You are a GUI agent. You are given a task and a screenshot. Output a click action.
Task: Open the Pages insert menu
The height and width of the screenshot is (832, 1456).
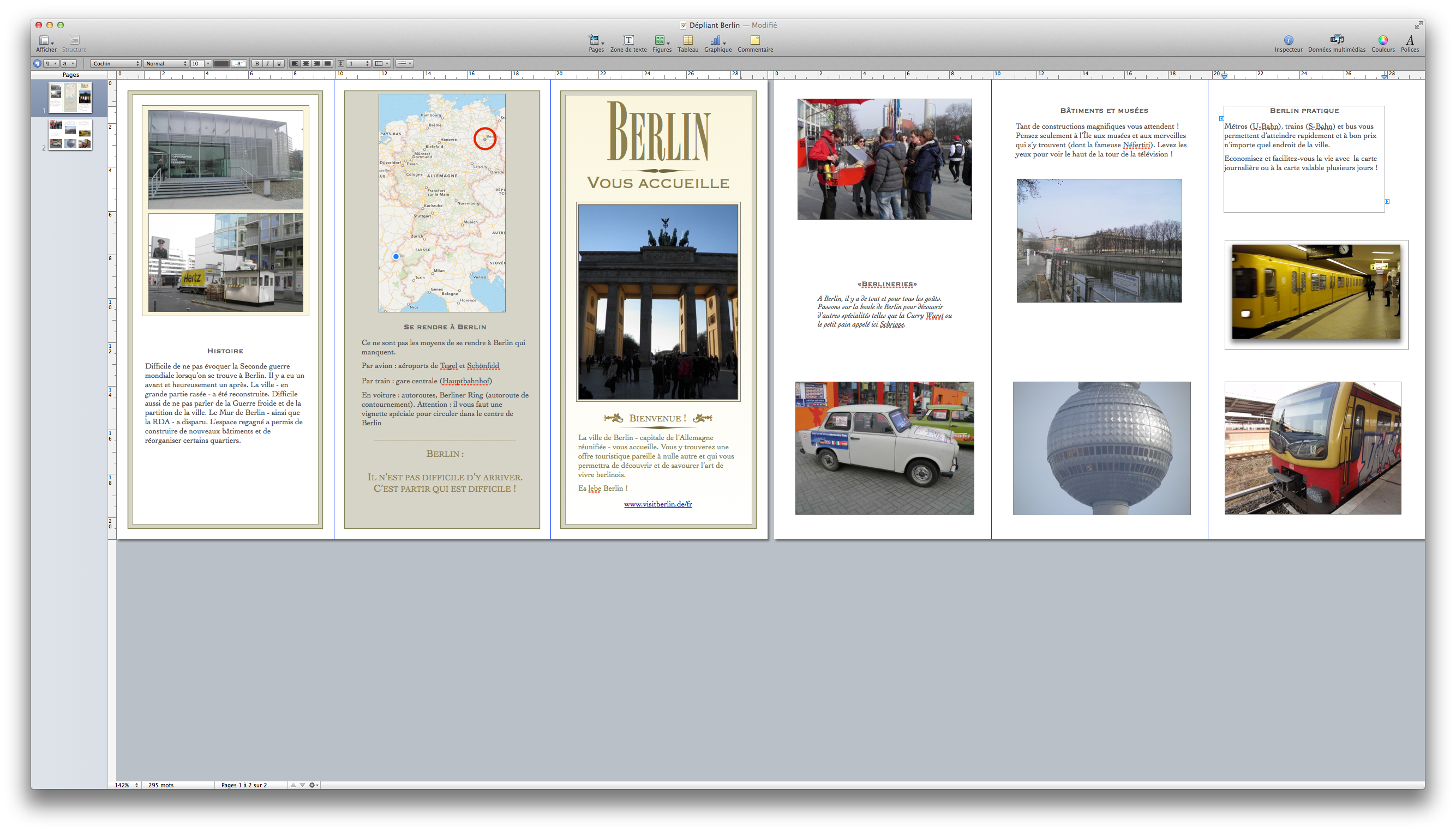pos(596,40)
